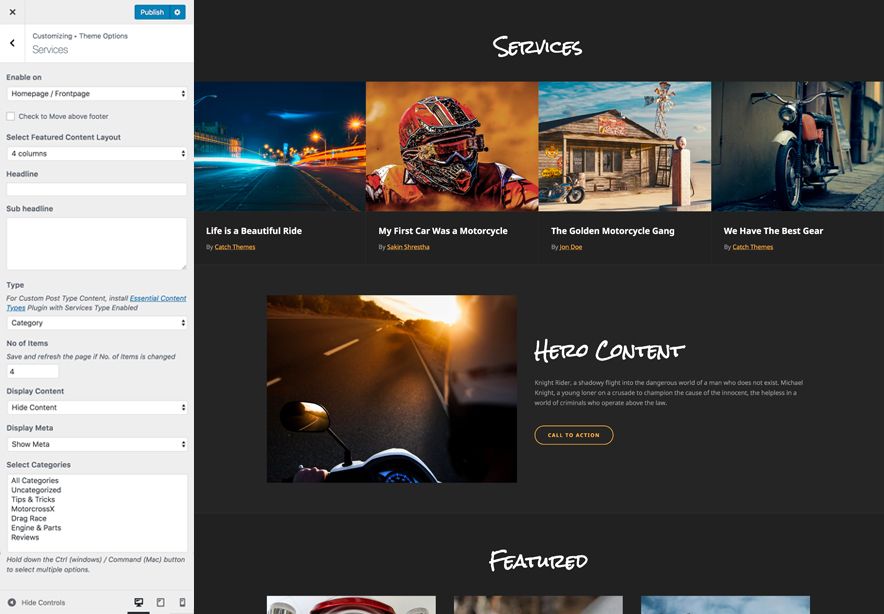
Task: Expand the Type dropdown showing Category
Action: [96, 323]
